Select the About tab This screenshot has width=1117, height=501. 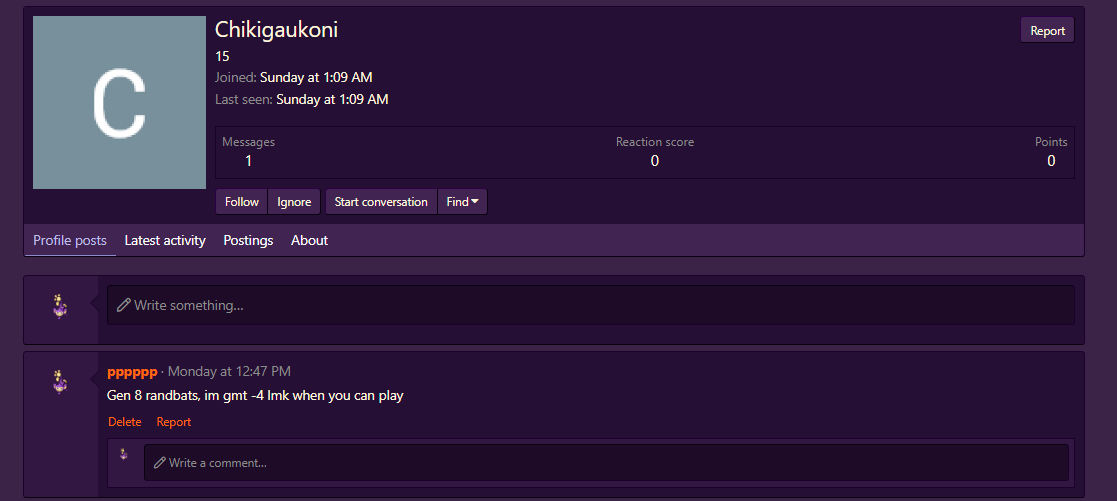[309, 240]
